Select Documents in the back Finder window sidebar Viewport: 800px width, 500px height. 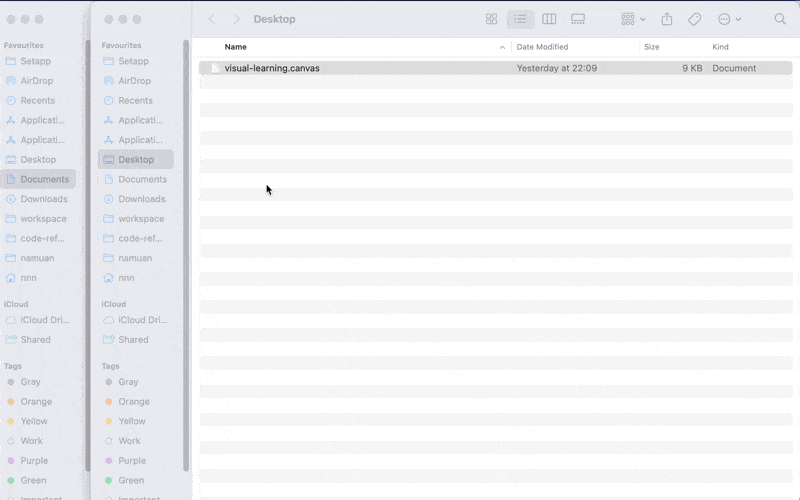(x=39, y=179)
